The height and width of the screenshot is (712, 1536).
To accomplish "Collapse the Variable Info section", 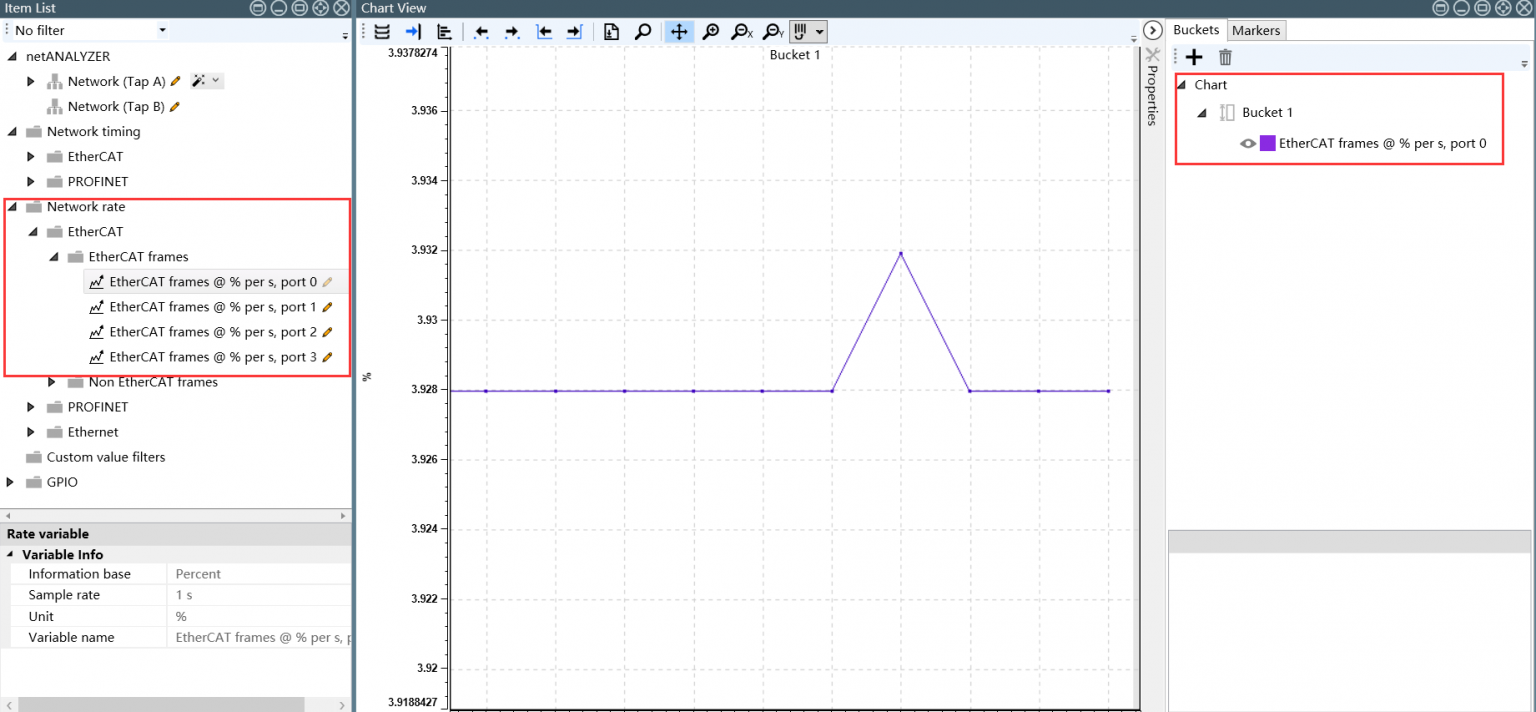I will click(10, 554).
